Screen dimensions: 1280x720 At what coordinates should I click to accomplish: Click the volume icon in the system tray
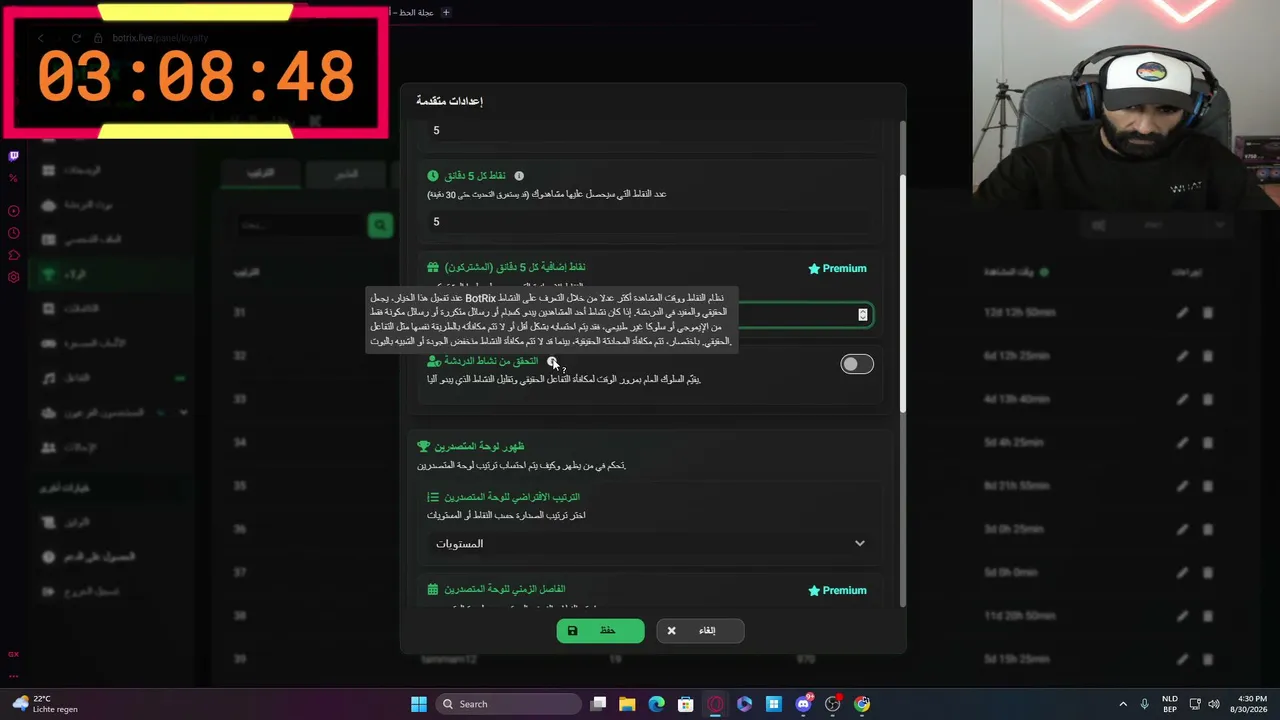tap(1213, 704)
